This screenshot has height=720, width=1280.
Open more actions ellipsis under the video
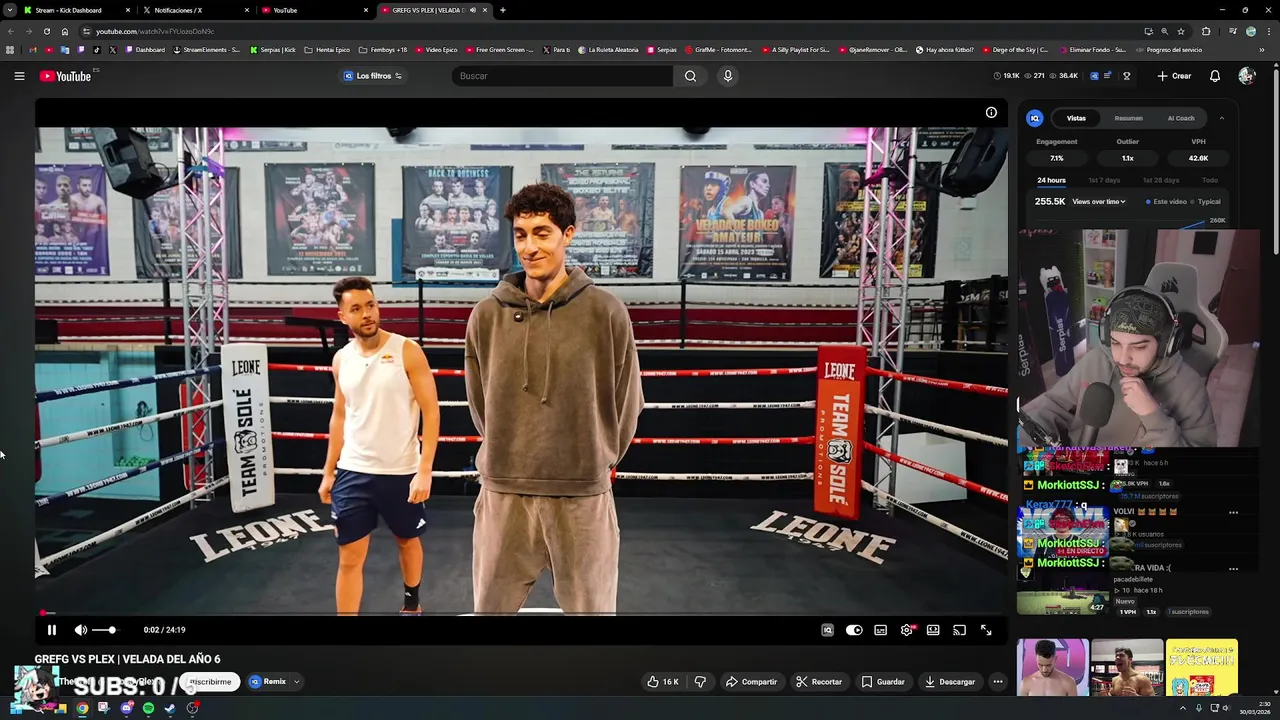pos(997,682)
